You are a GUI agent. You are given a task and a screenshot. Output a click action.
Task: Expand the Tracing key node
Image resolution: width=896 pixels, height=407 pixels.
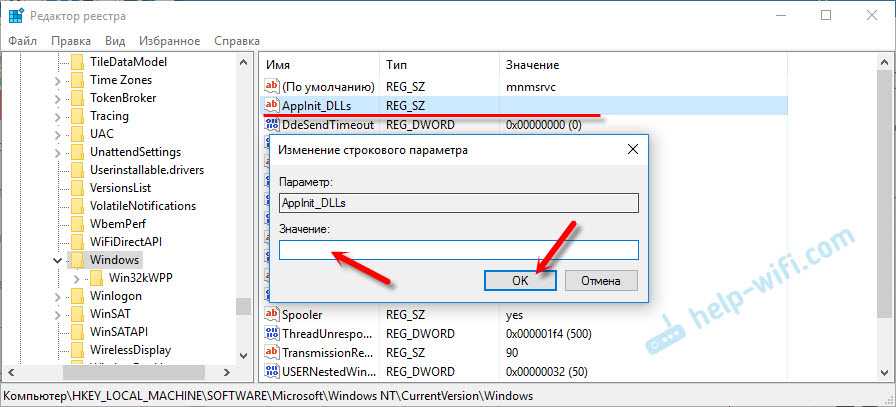click(58, 116)
